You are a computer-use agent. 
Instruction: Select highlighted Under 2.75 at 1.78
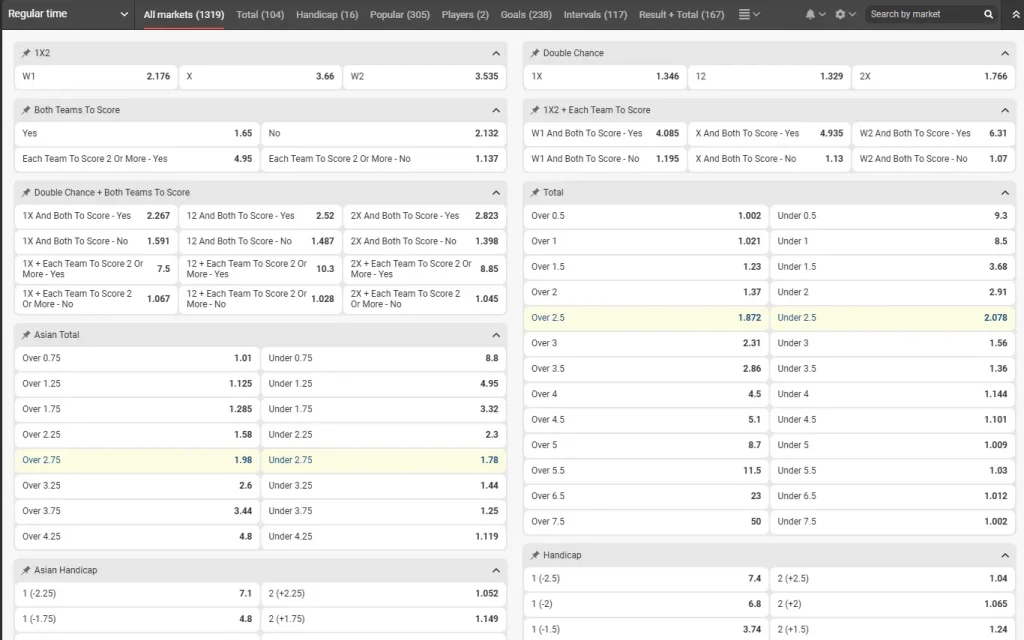tap(383, 460)
